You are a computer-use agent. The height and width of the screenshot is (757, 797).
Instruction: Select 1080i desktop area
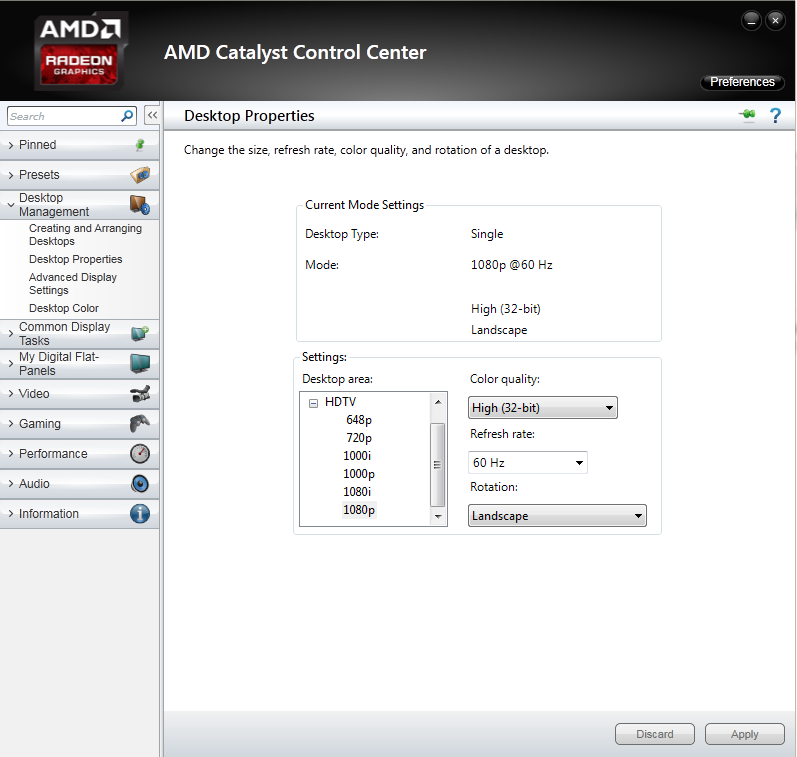point(357,492)
